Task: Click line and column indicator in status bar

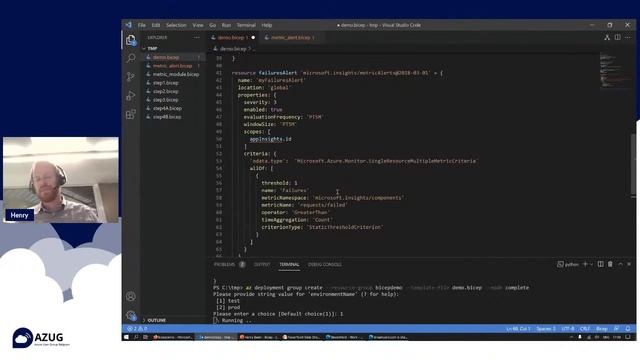Action: [x=518, y=329]
